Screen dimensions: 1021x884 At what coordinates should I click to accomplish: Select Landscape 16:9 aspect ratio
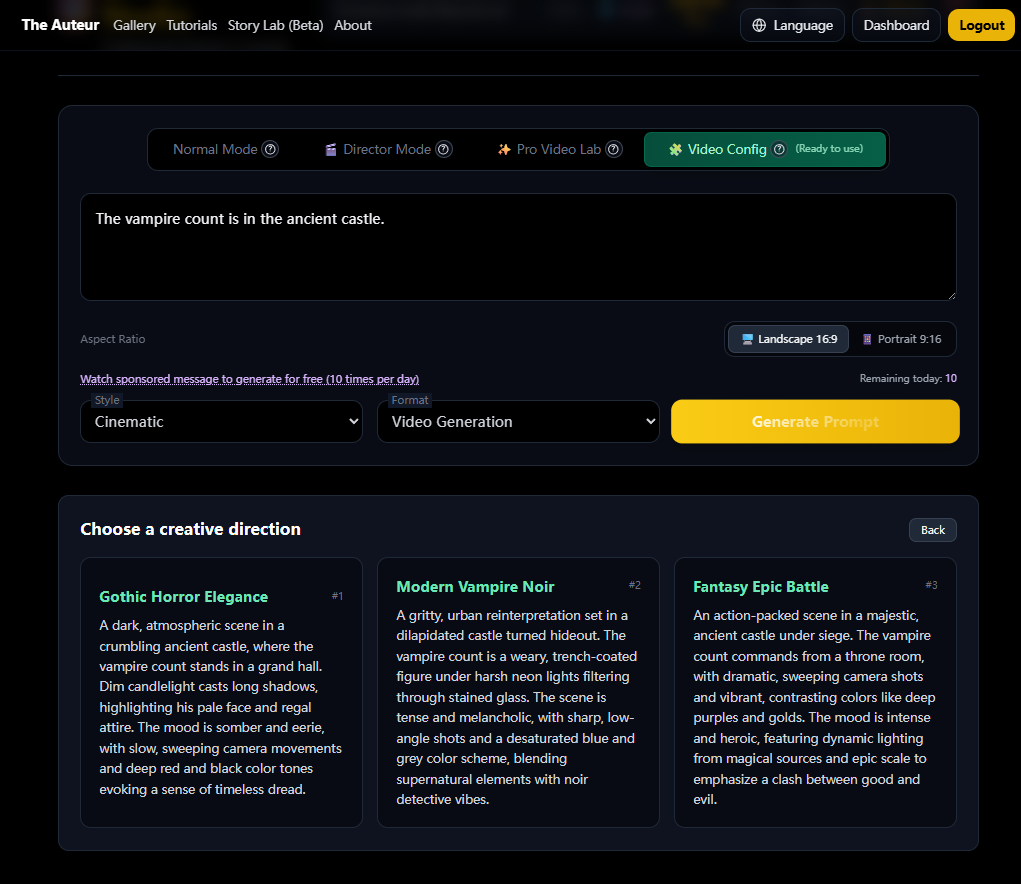789,339
